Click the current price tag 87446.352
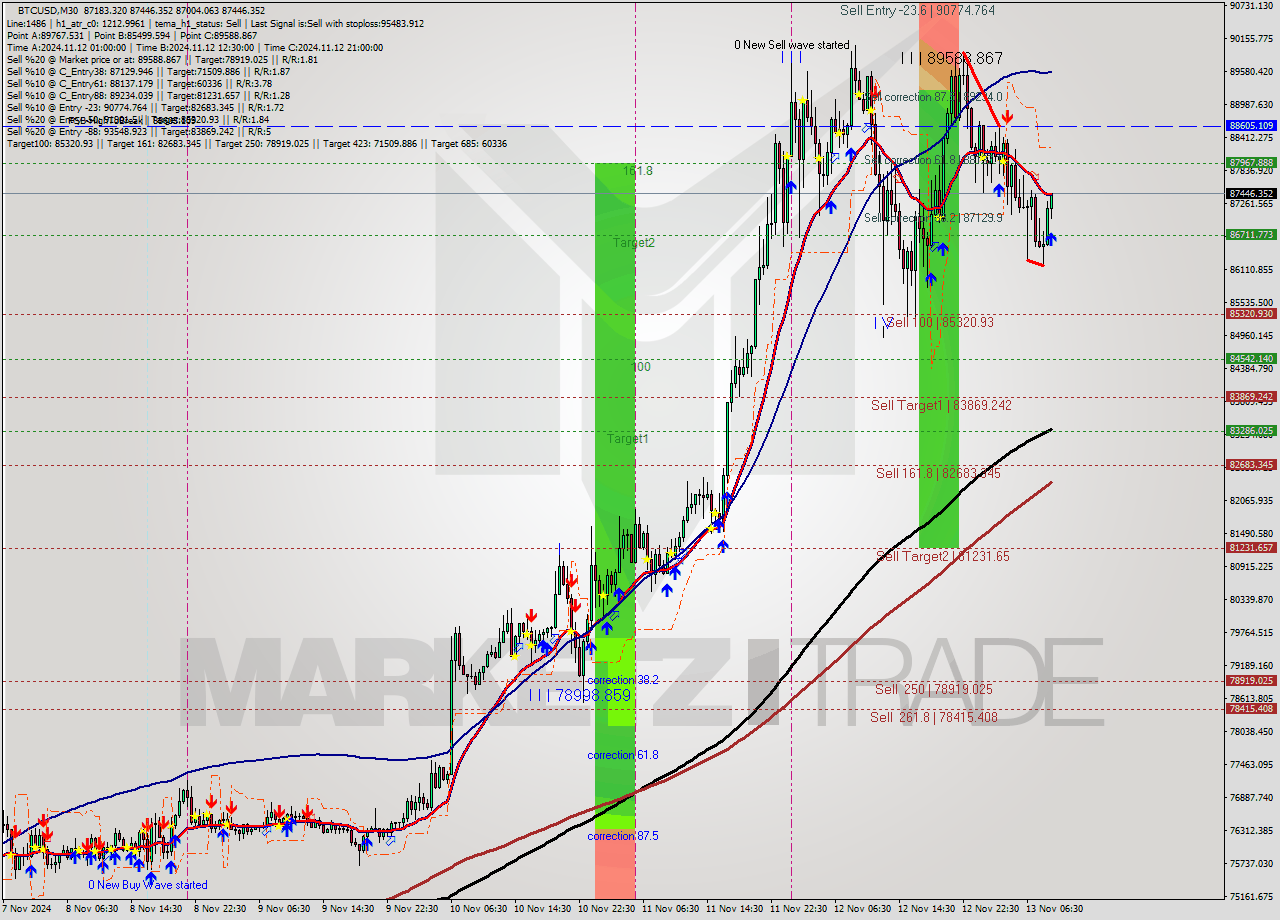Screen dimensions: 1280x920 pos(1251,193)
